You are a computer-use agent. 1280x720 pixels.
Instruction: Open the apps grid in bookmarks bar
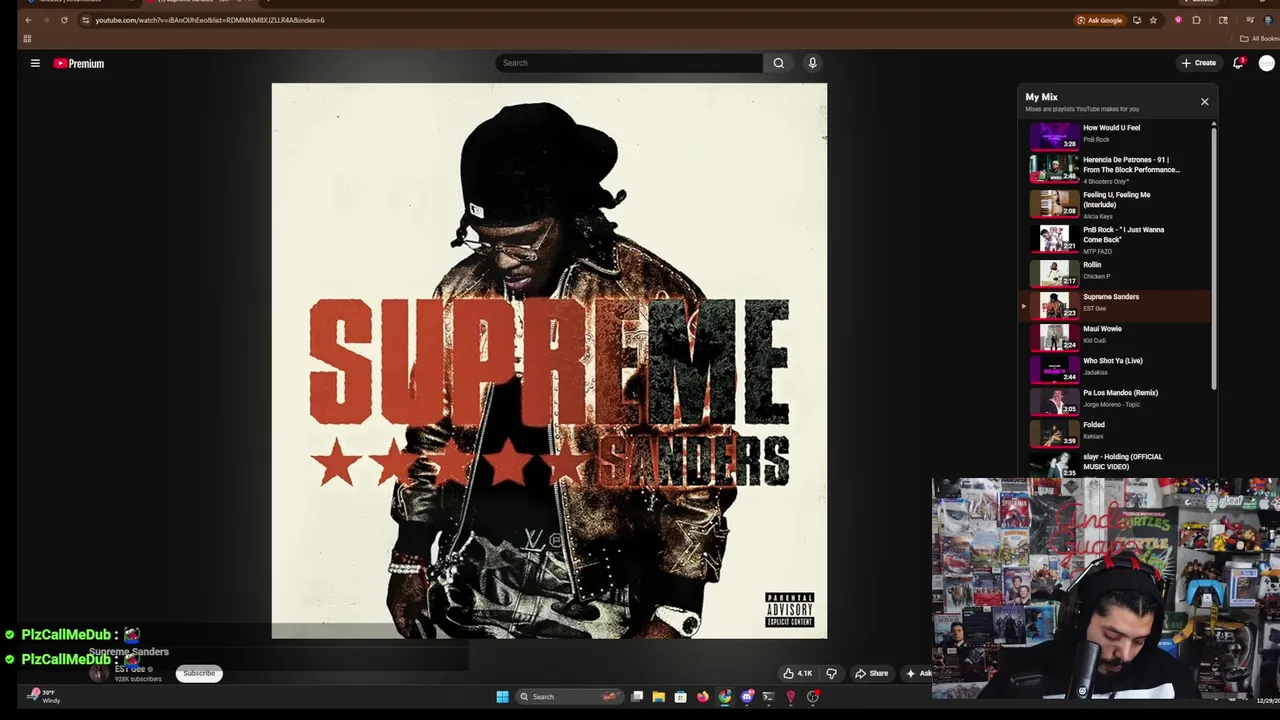click(27, 39)
